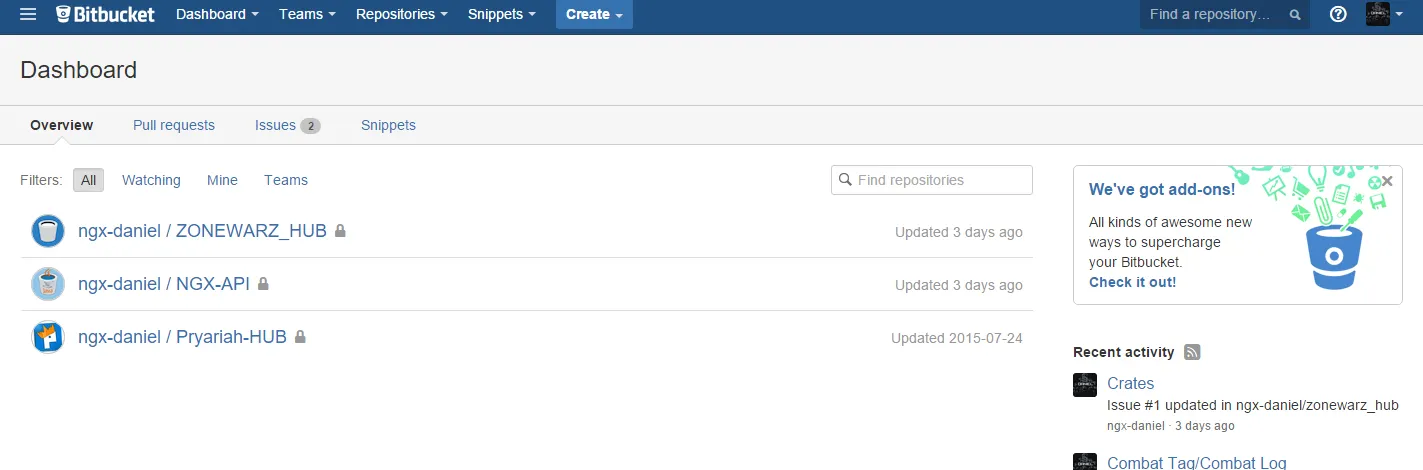Click the ZONEWARZ_HUB repository avatar
1423x470 pixels.
(48, 231)
